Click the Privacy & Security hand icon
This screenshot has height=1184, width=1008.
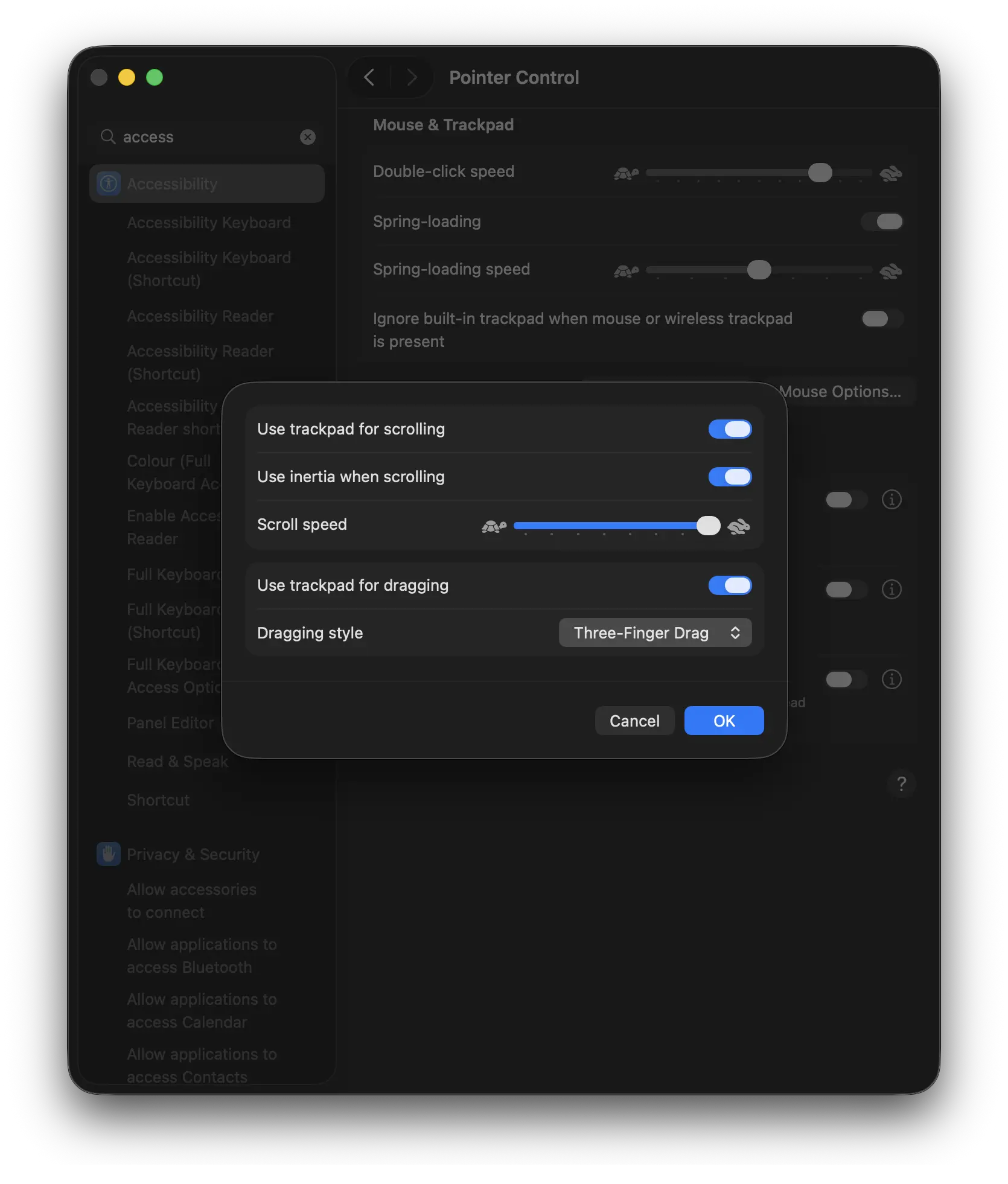pos(109,854)
